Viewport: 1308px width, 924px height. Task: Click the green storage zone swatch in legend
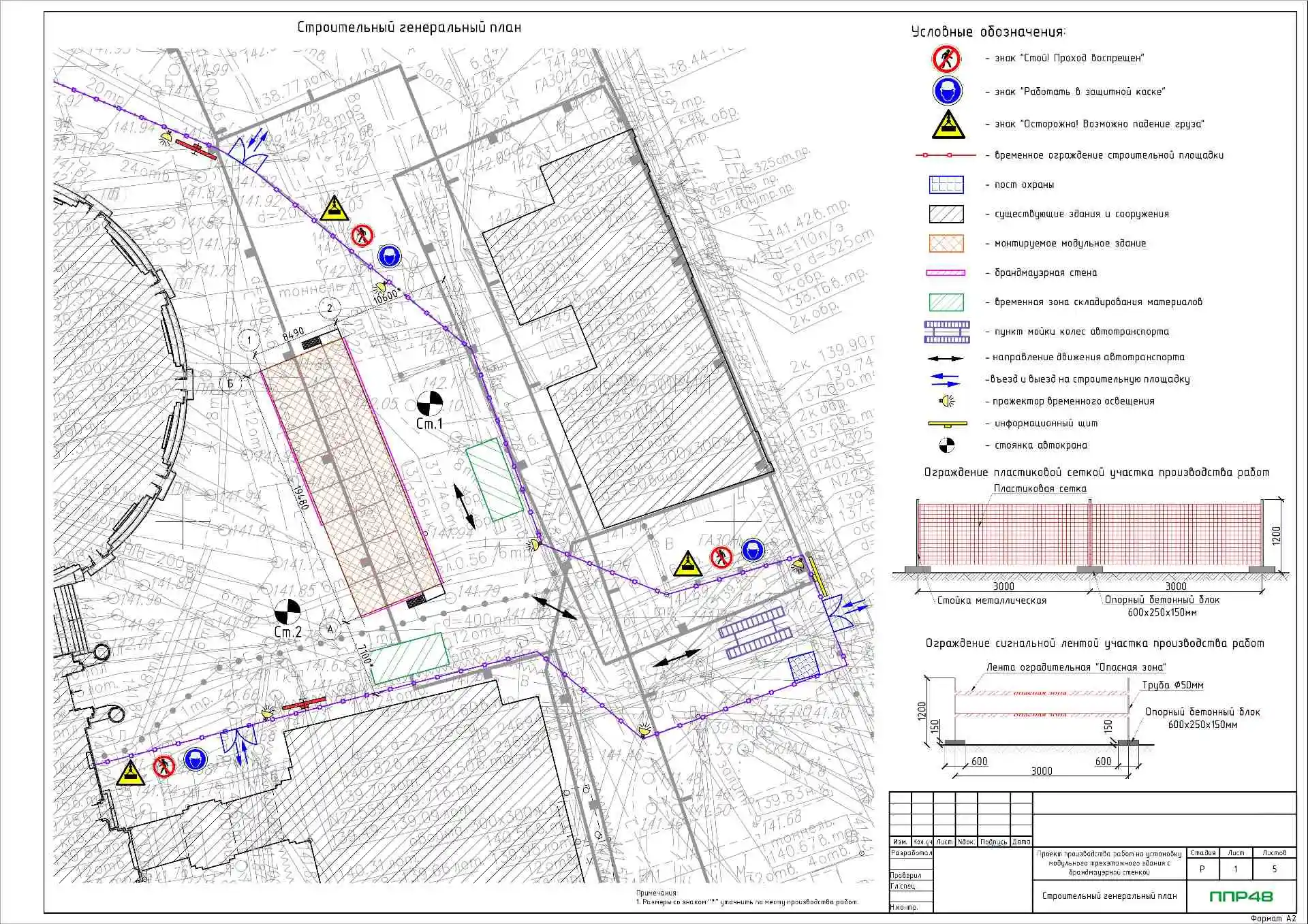(x=946, y=302)
